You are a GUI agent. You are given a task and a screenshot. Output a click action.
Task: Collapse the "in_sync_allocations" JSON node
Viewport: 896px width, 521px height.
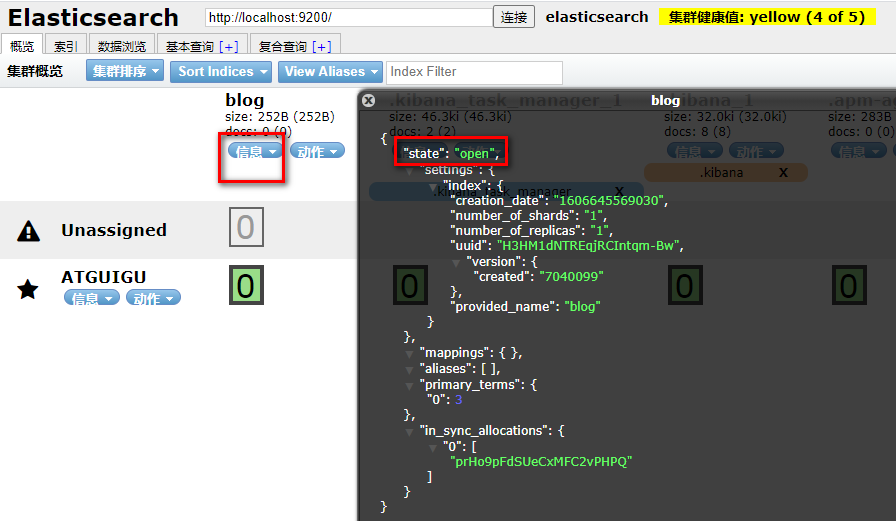click(x=409, y=431)
